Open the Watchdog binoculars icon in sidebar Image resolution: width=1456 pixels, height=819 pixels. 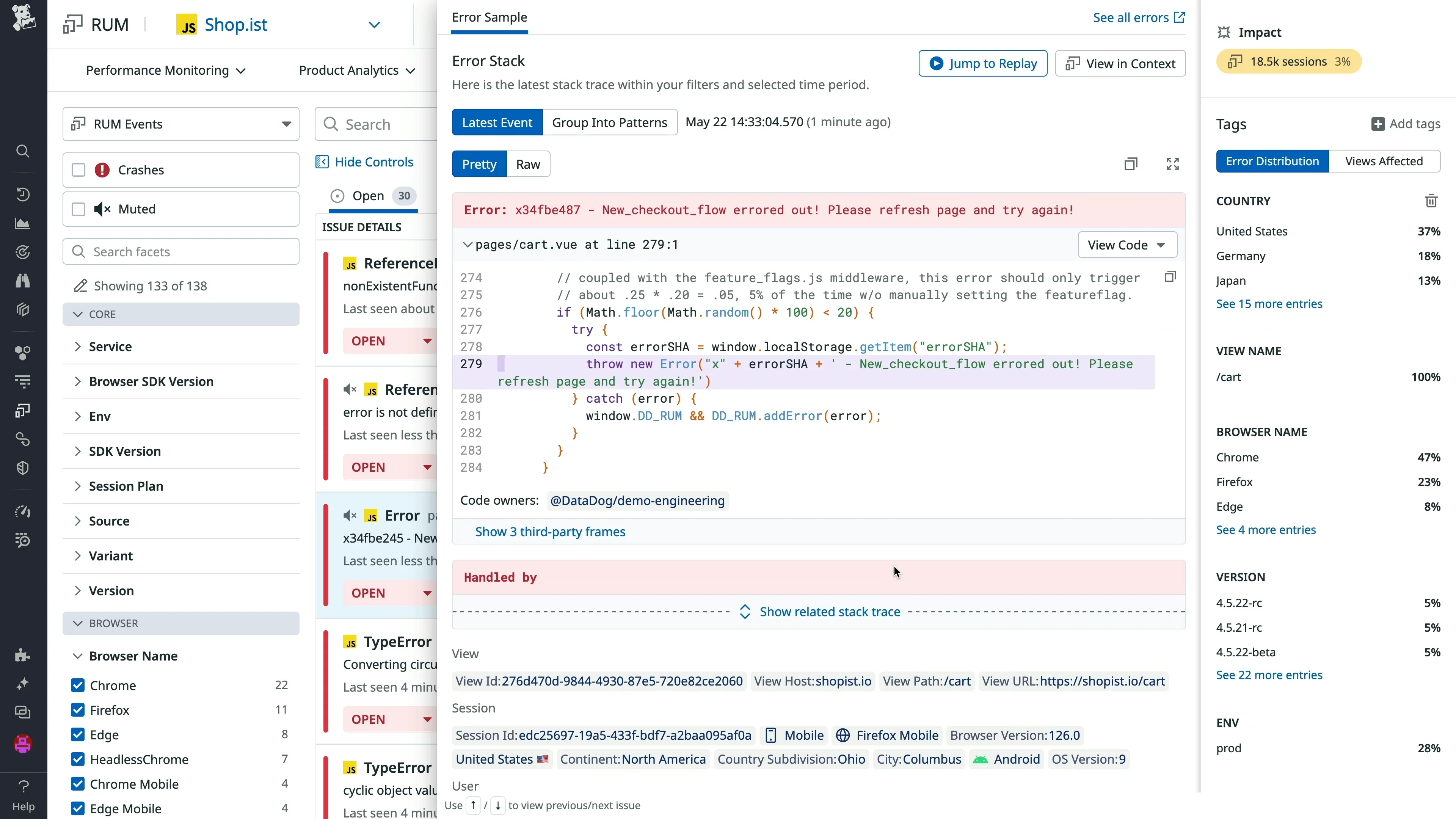pos(23,281)
